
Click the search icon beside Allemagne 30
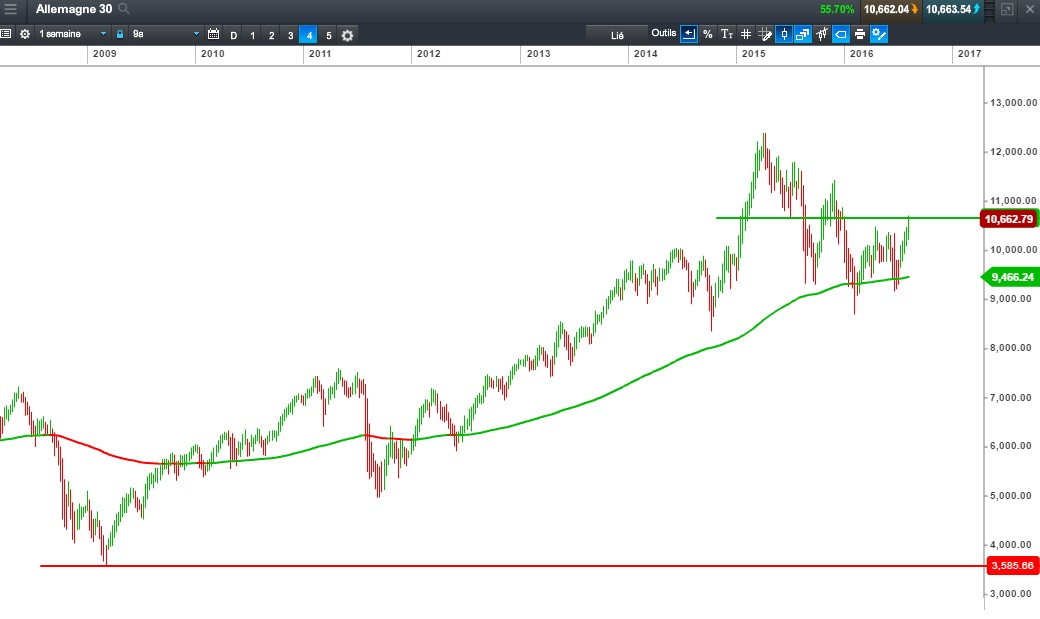click(123, 9)
